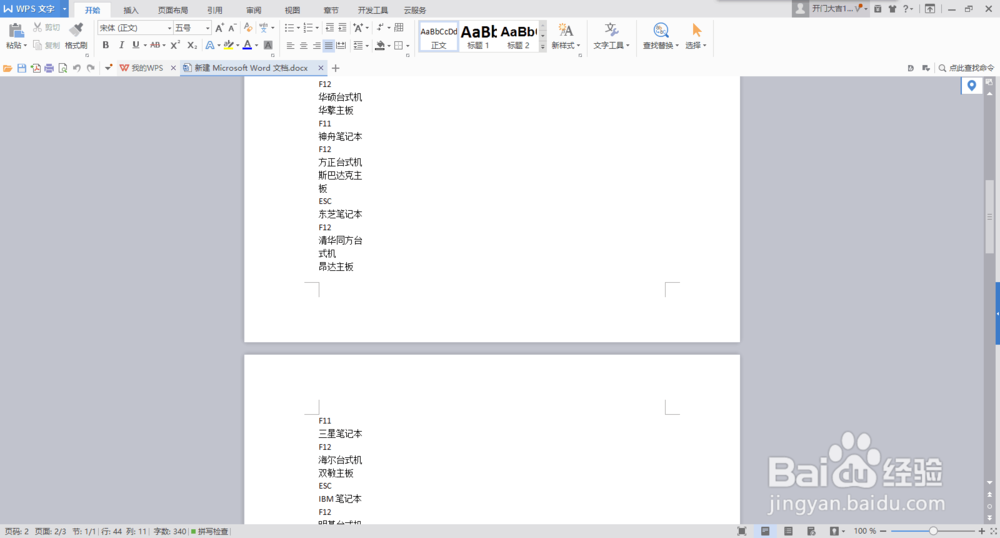Click the print icon
The image size is (1000, 538).
click(x=48, y=68)
